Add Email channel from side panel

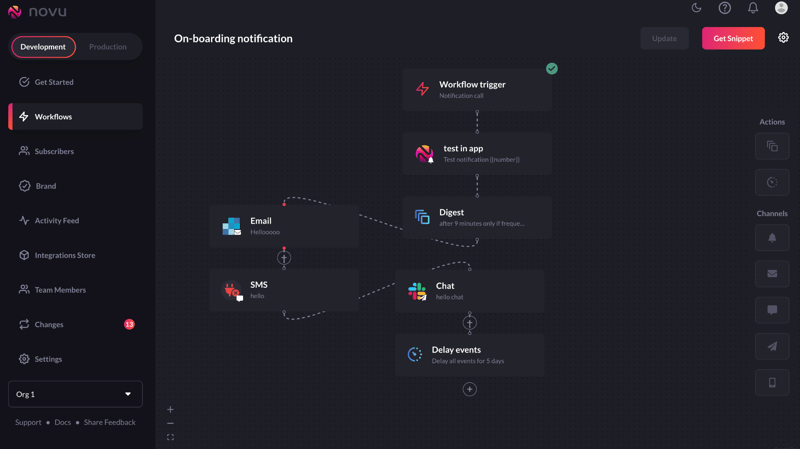772,274
